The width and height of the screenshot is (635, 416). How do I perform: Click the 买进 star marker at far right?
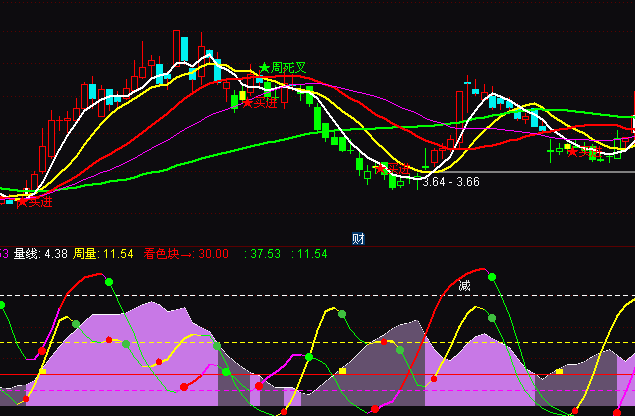point(573,152)
